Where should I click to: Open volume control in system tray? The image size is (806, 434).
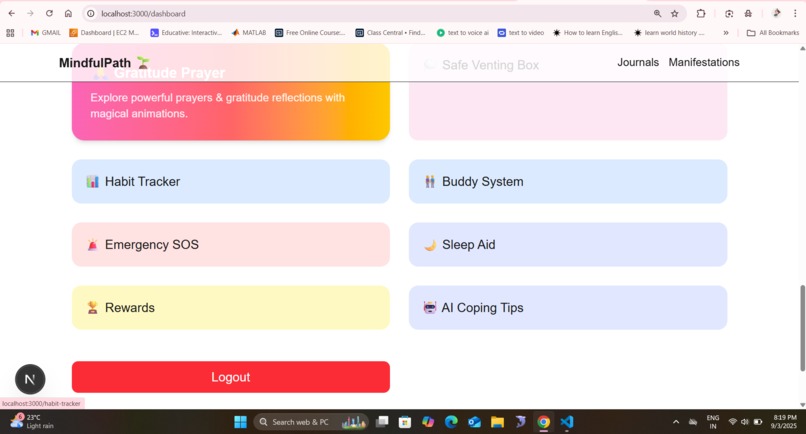pyautogui.click(x=745, y=422)
